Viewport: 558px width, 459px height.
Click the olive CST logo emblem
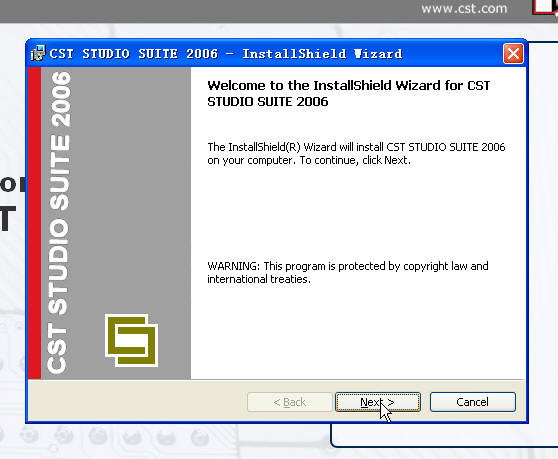click(x=131, y=341)
